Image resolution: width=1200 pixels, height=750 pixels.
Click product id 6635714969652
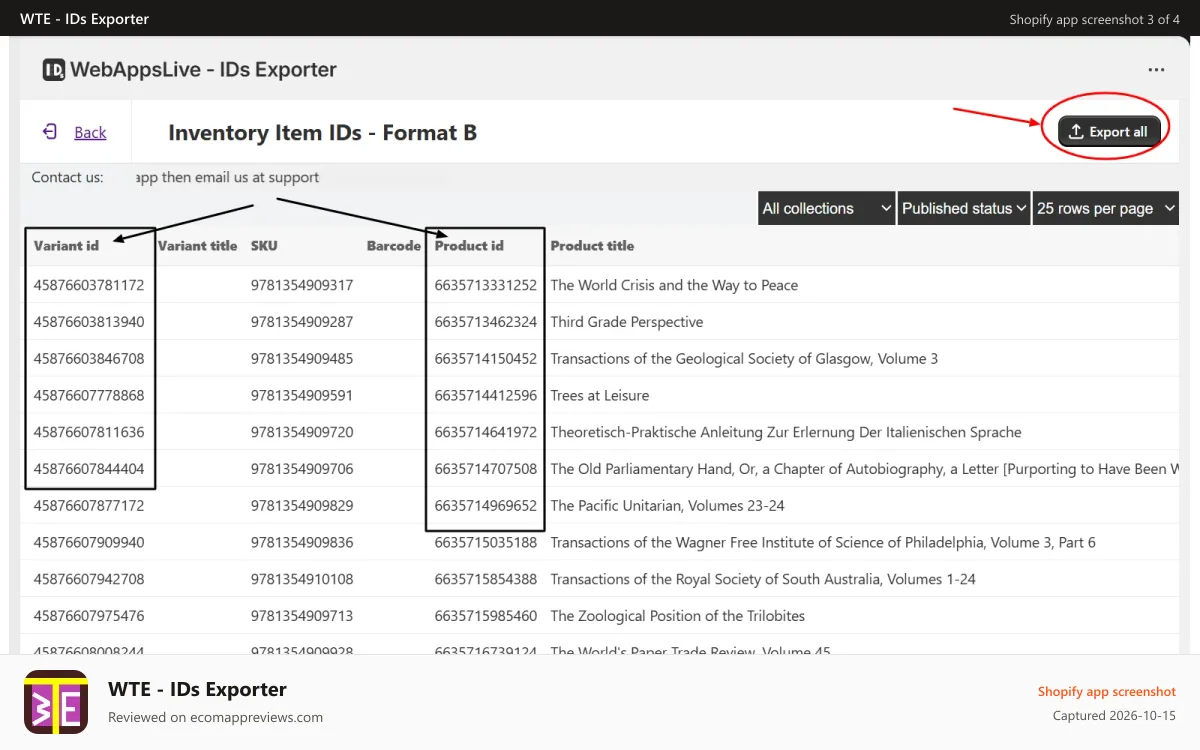point(486,505)
